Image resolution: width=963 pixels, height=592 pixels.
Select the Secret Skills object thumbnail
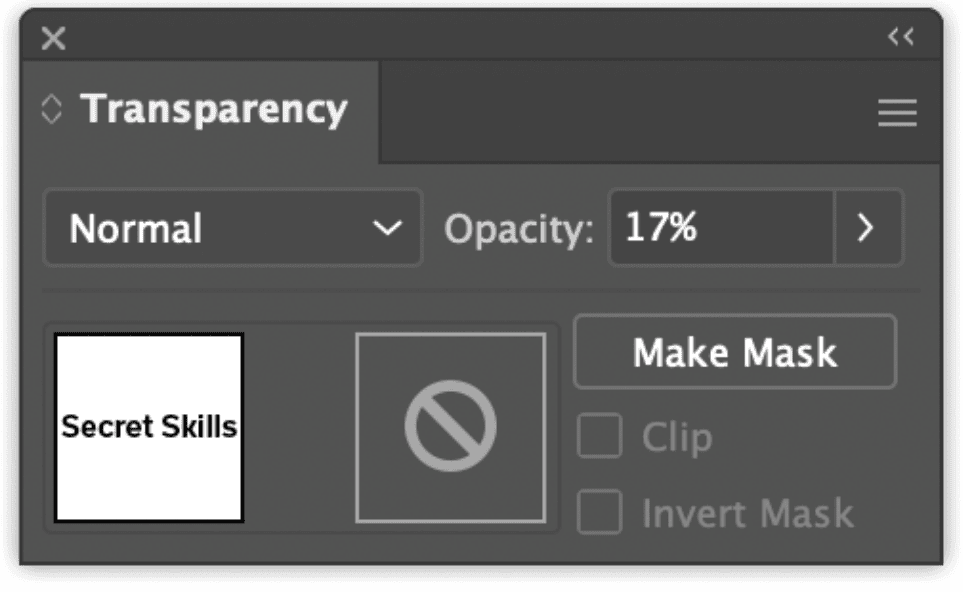coord(149,427)
